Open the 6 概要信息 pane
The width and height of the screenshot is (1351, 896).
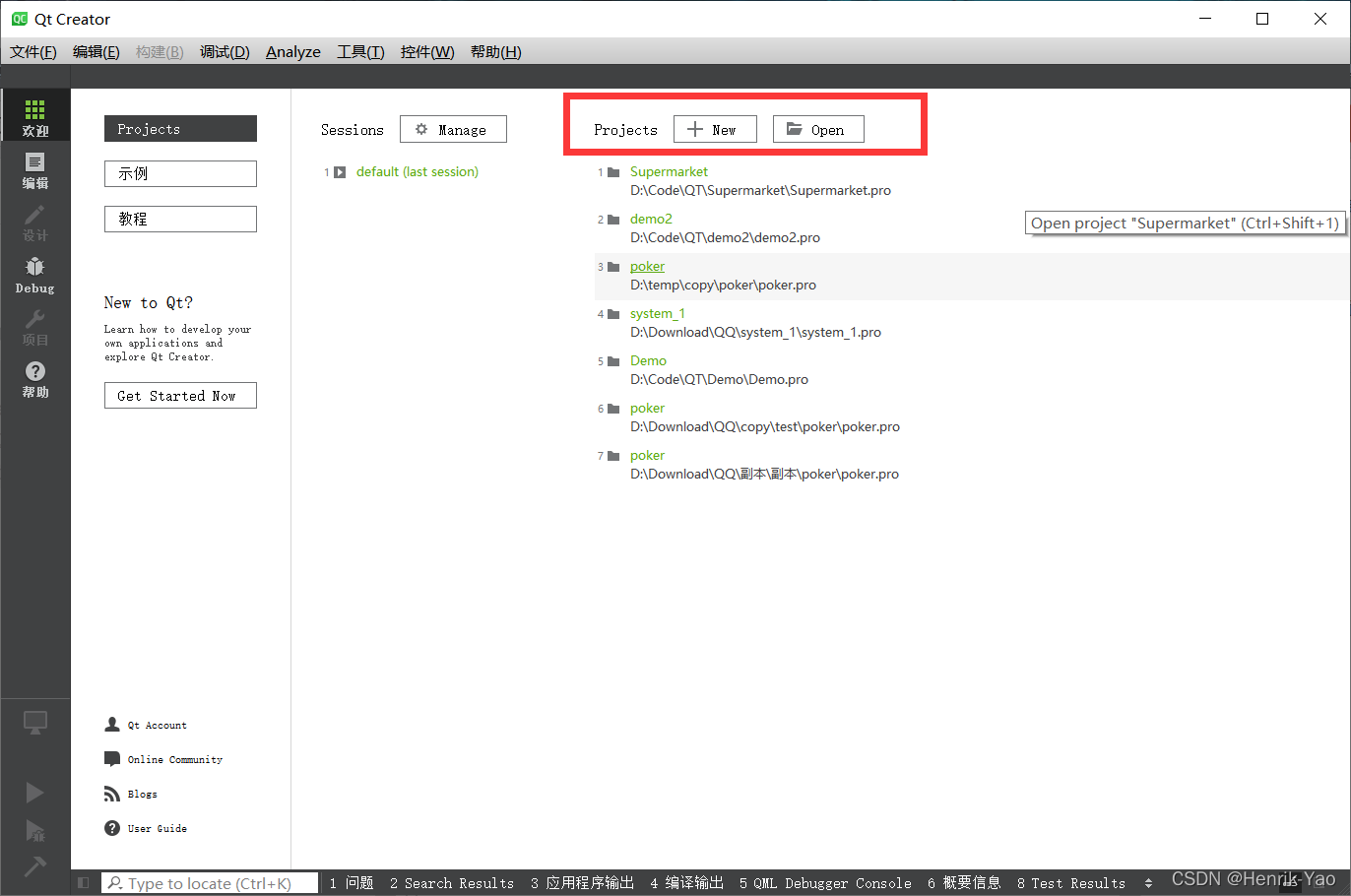964,883
